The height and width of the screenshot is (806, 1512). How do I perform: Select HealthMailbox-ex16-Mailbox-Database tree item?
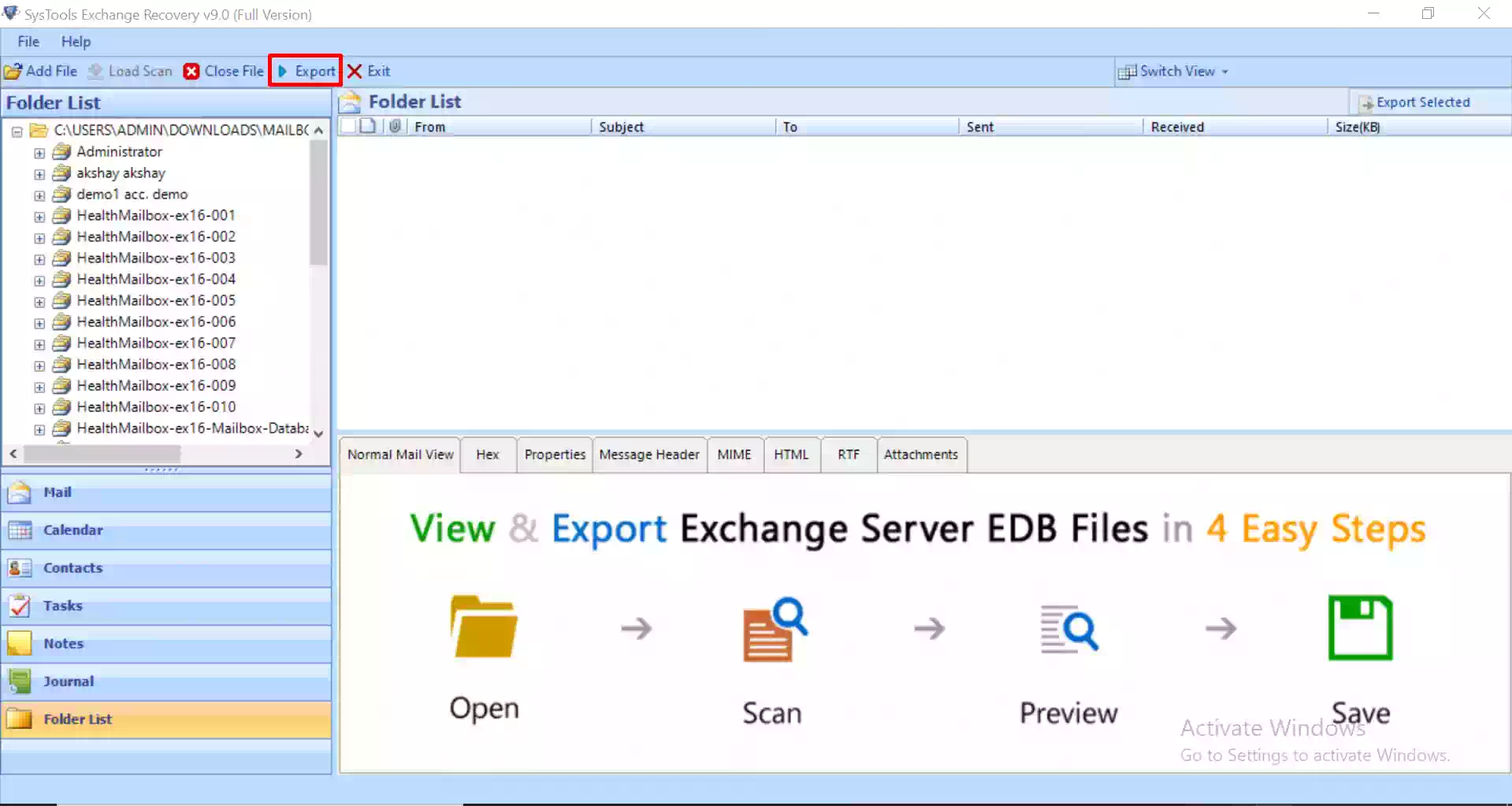[192, 428]
